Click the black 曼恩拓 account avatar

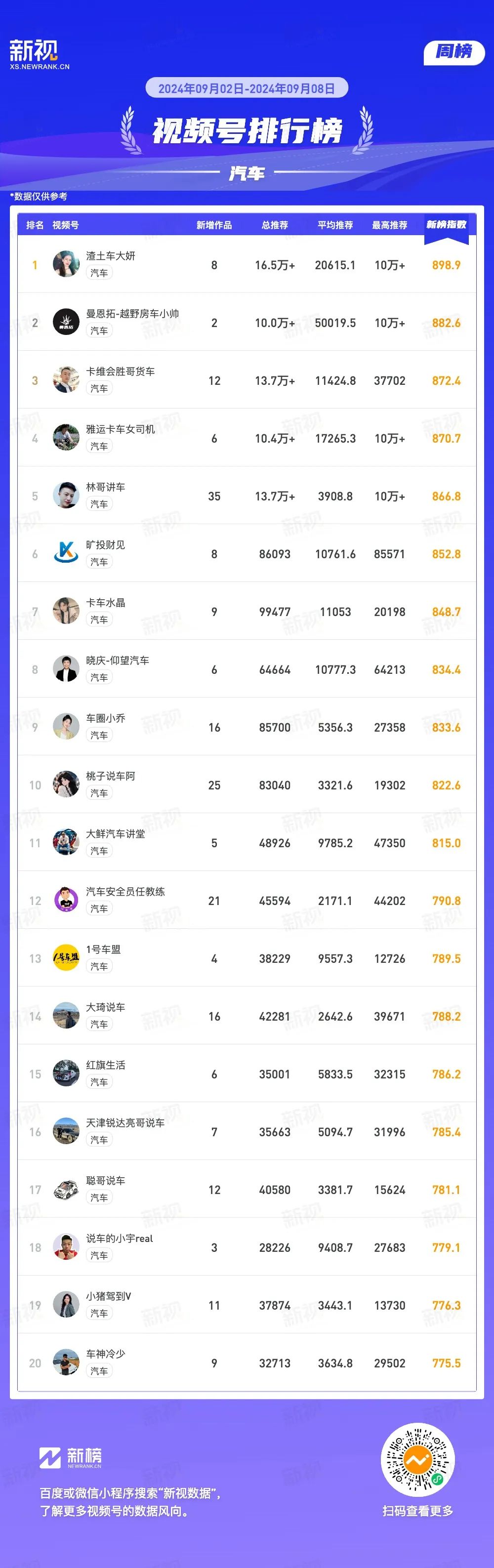point(66,322)
